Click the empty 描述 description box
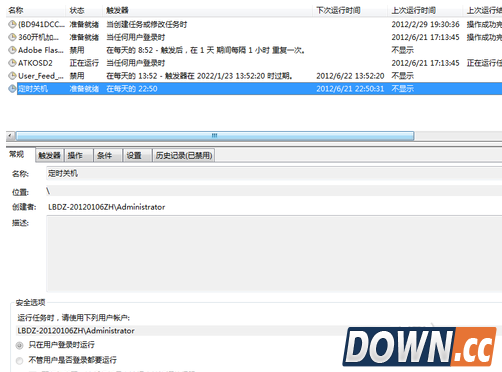The height and width of the screenshot is (372, 502). tap(274, 254)
